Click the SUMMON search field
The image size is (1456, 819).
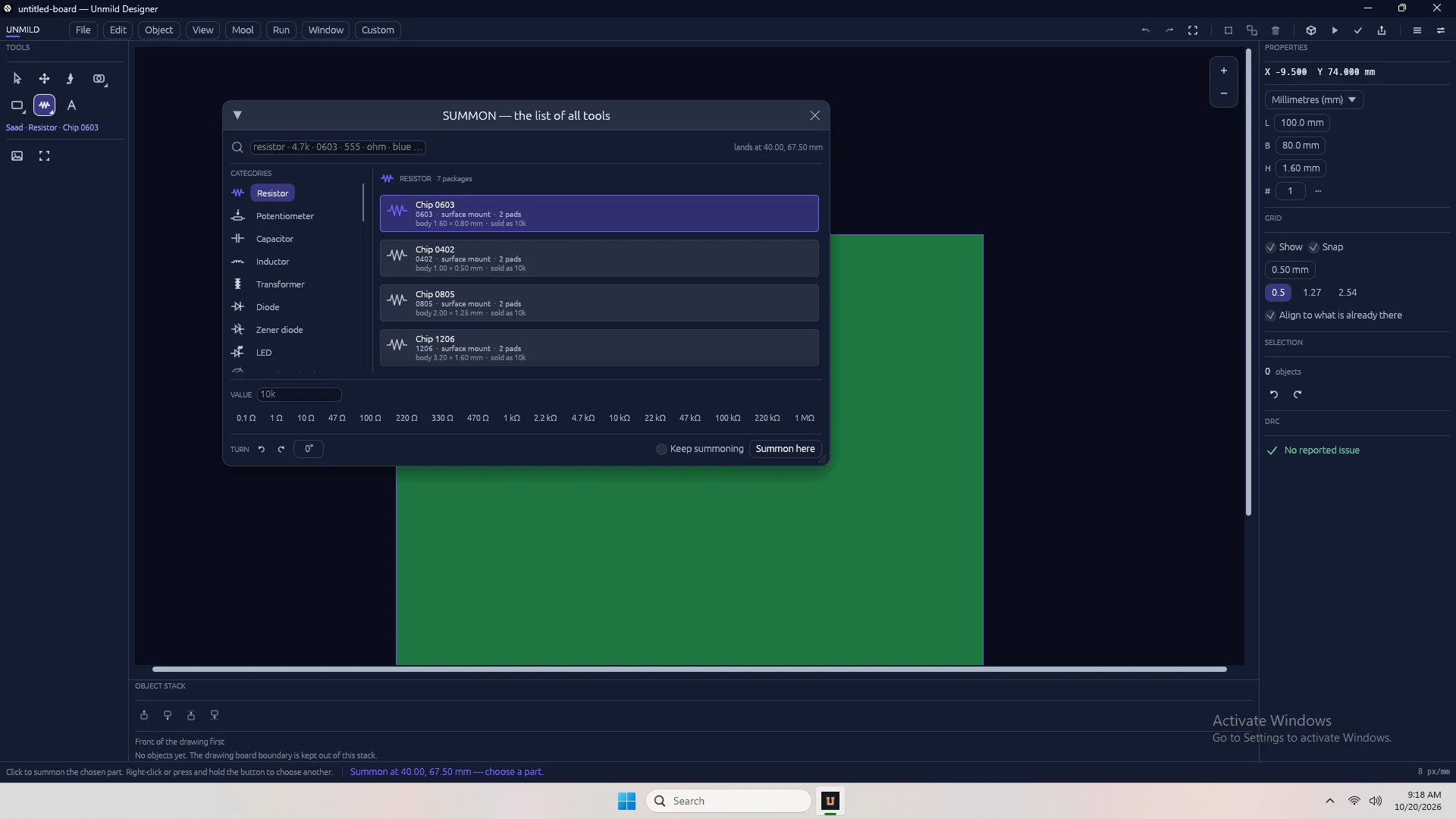pyautogui.click(x=338, y=147)
